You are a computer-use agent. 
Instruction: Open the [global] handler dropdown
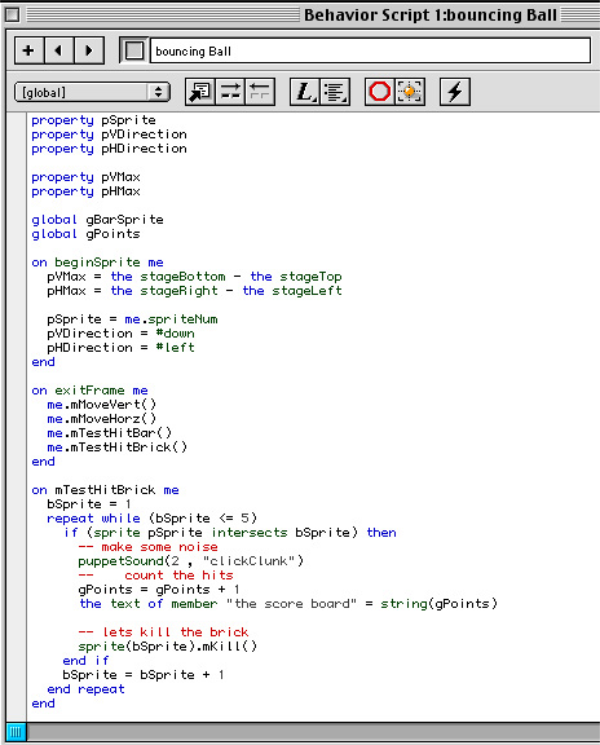(92, 92)
